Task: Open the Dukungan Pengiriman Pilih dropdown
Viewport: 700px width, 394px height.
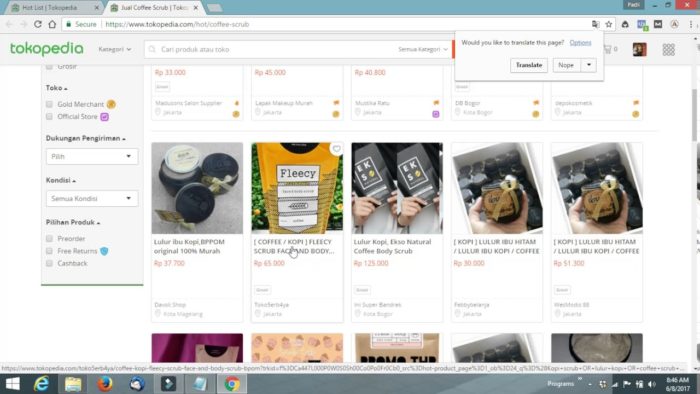Action: [x=92, y=157]
